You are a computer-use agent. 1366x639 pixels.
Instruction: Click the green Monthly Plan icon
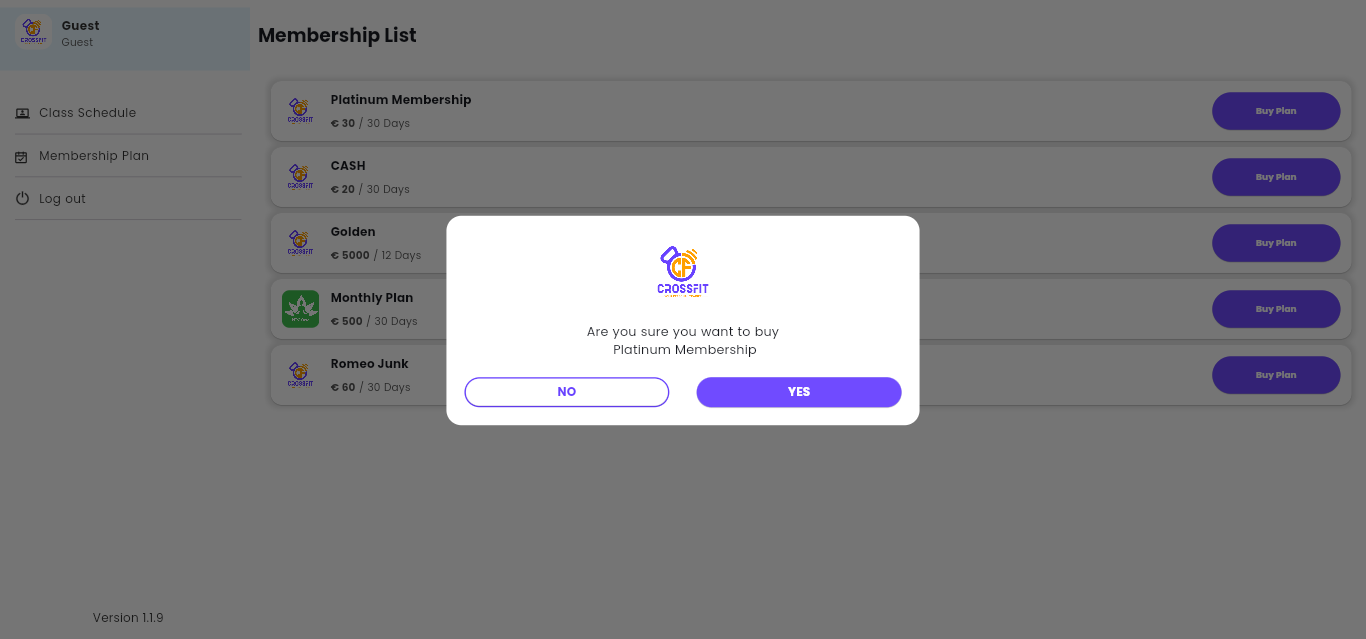pos(300,309)
